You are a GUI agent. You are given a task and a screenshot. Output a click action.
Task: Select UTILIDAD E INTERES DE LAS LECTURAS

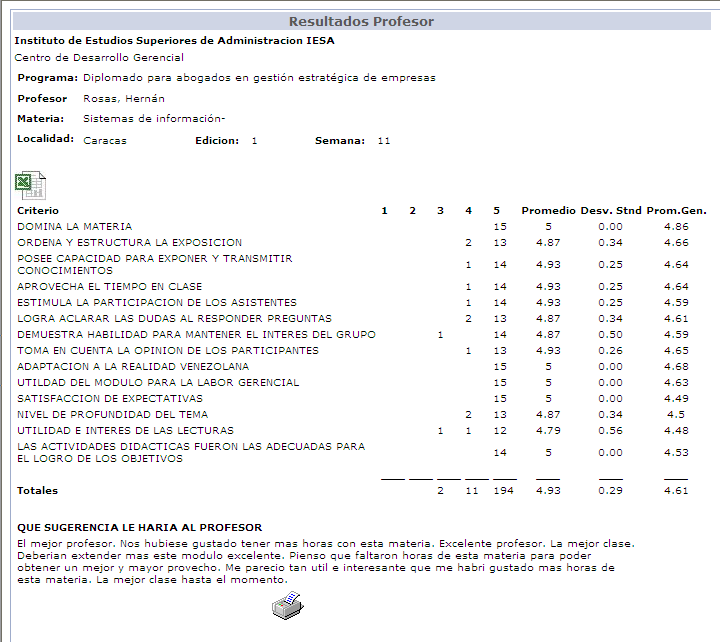pyautogui.click(x=125, y=431)
